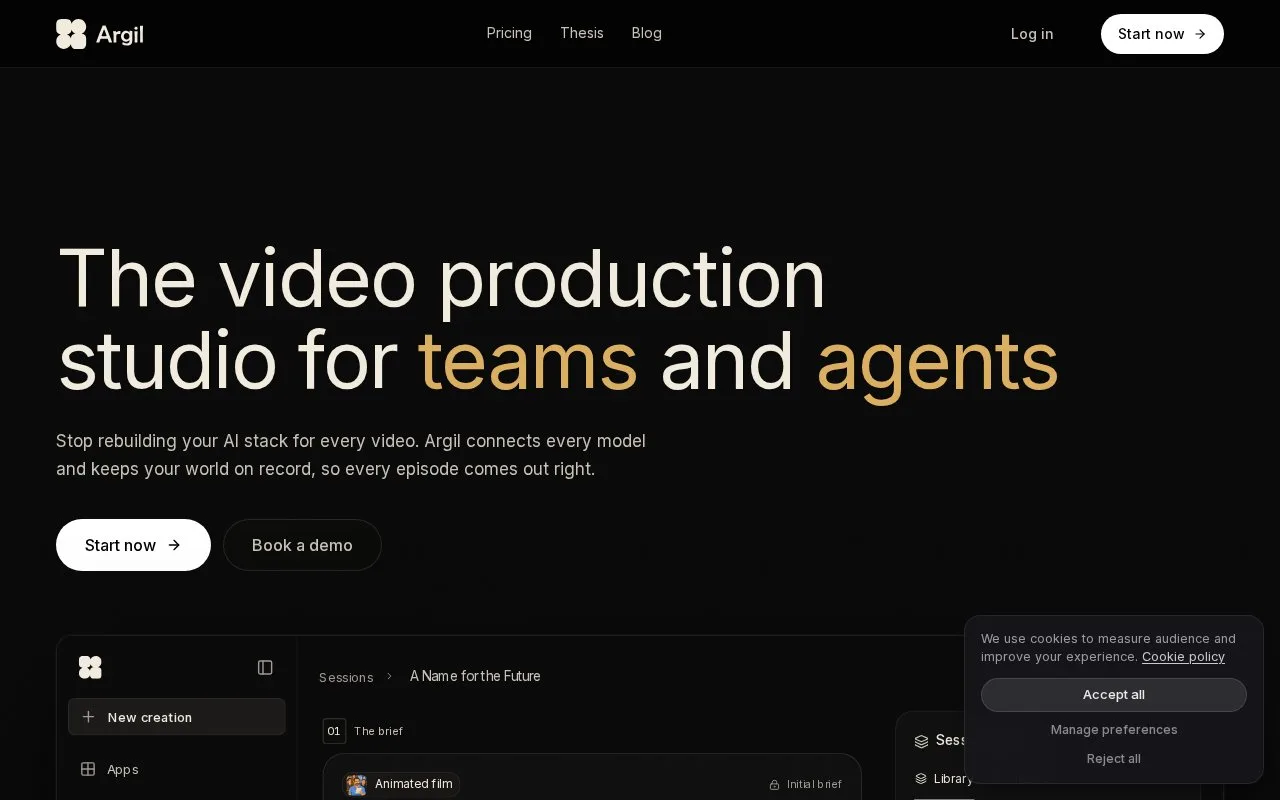The width and height of the screenshot is (1280, 800).
Task: Click the Sessions breadcrumb
Action: tap(346, 677)
